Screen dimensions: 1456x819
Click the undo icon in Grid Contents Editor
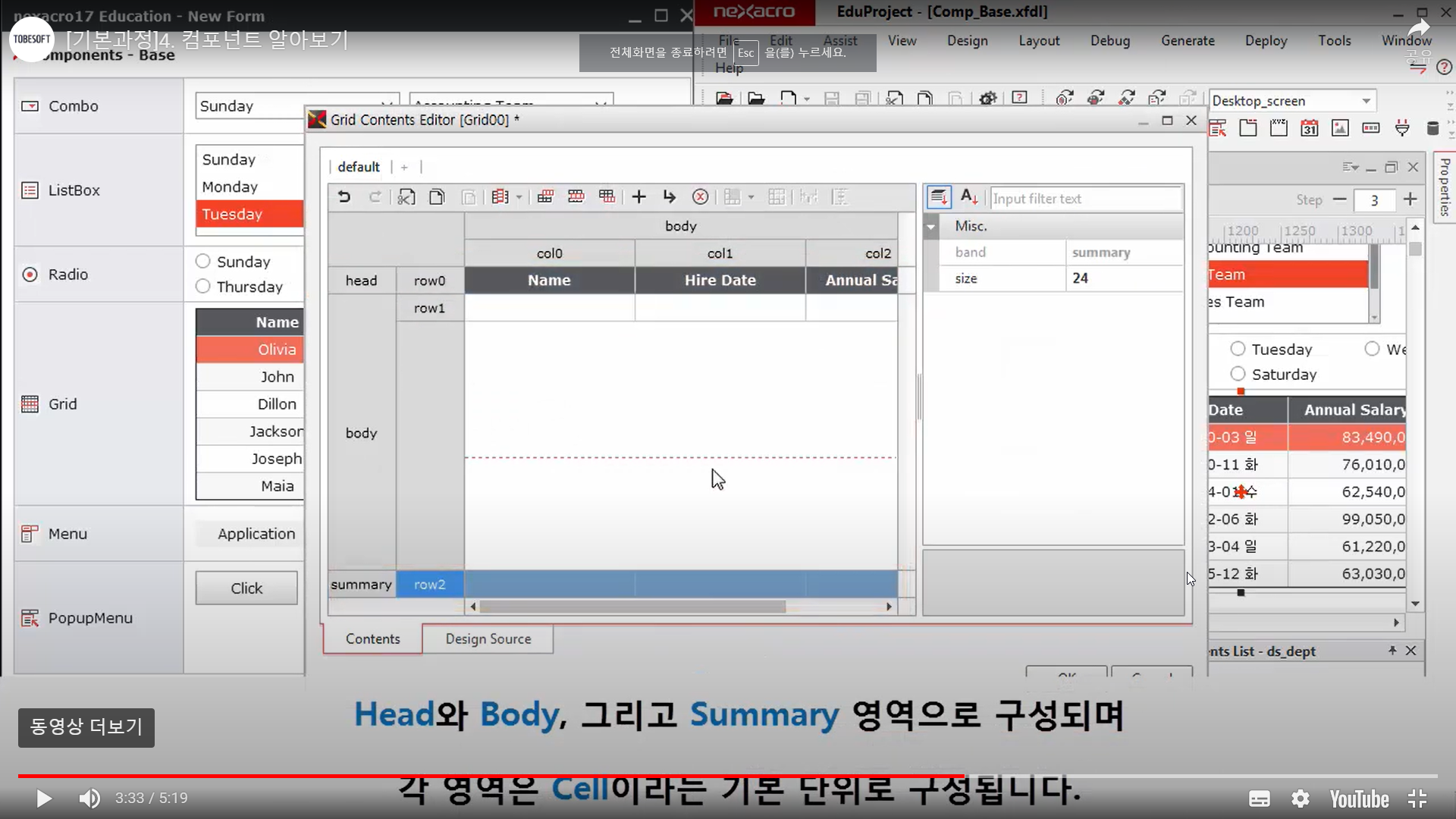(344, 197)
